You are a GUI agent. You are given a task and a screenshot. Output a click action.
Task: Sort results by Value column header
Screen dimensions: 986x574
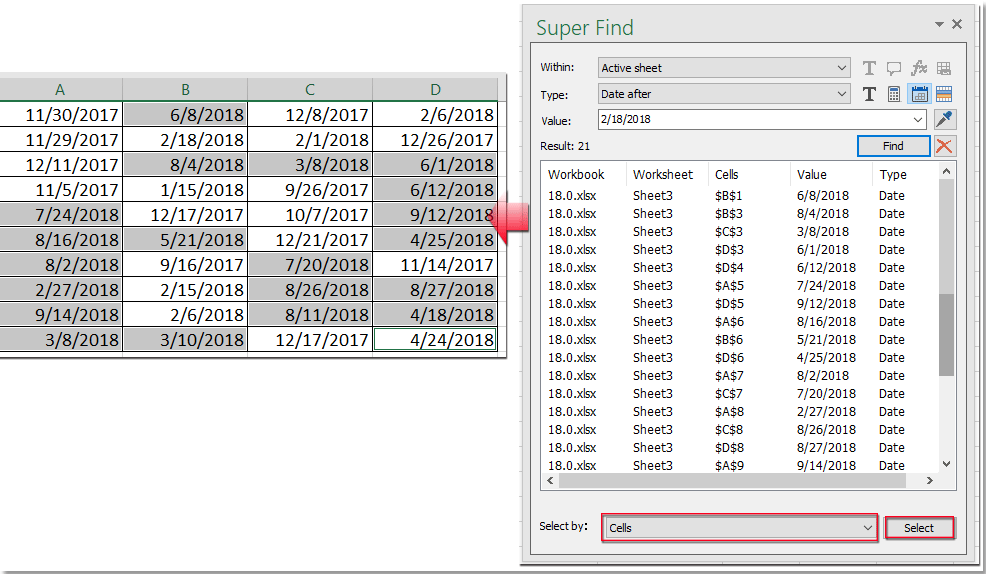(812, 175)
